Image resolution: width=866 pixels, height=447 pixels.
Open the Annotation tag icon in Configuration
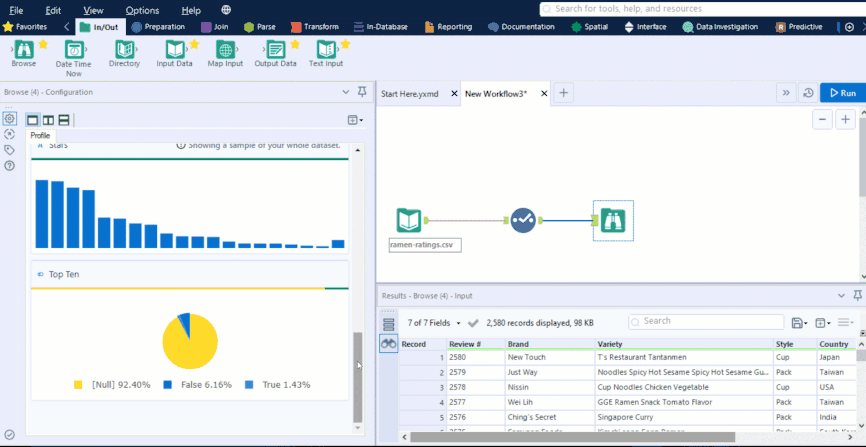click(x=9, y=150)
